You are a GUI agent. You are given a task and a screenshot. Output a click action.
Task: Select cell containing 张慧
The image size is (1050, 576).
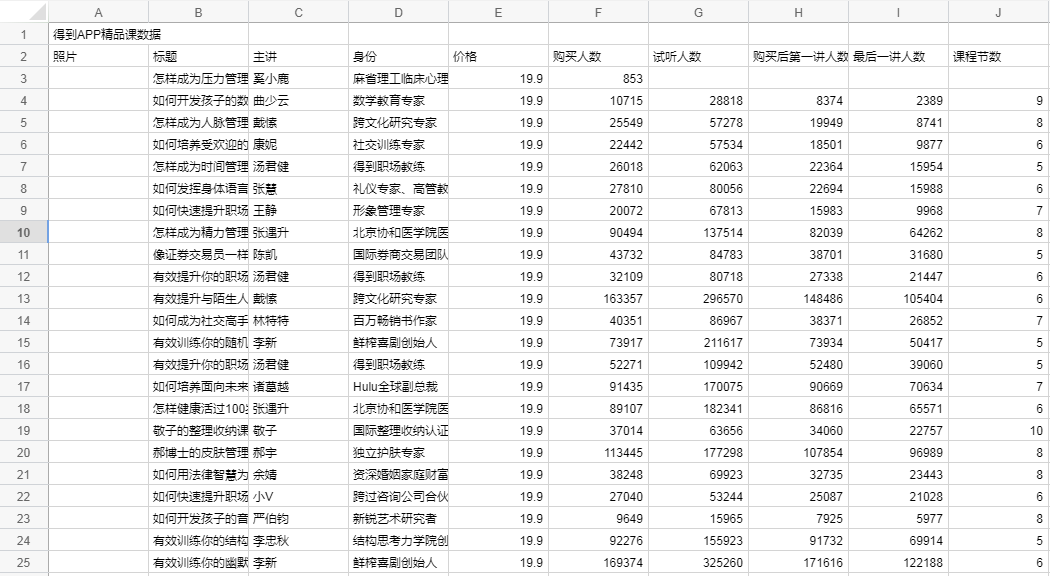click(298, 189)
